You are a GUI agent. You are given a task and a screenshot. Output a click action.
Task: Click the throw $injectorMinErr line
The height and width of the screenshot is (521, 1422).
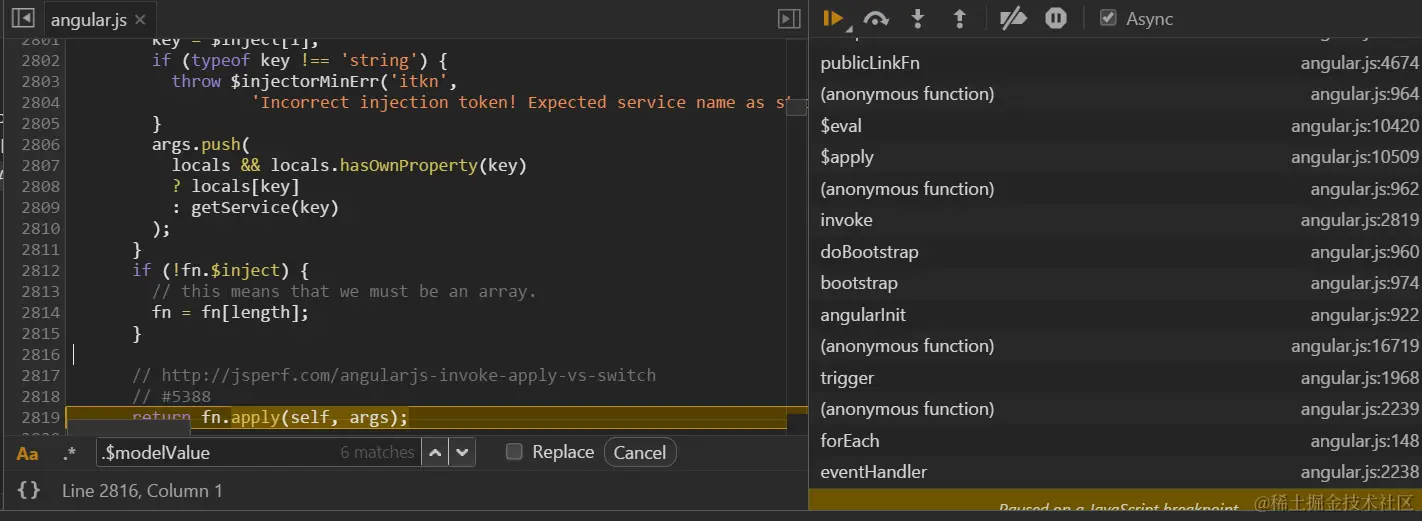(313, 81)
